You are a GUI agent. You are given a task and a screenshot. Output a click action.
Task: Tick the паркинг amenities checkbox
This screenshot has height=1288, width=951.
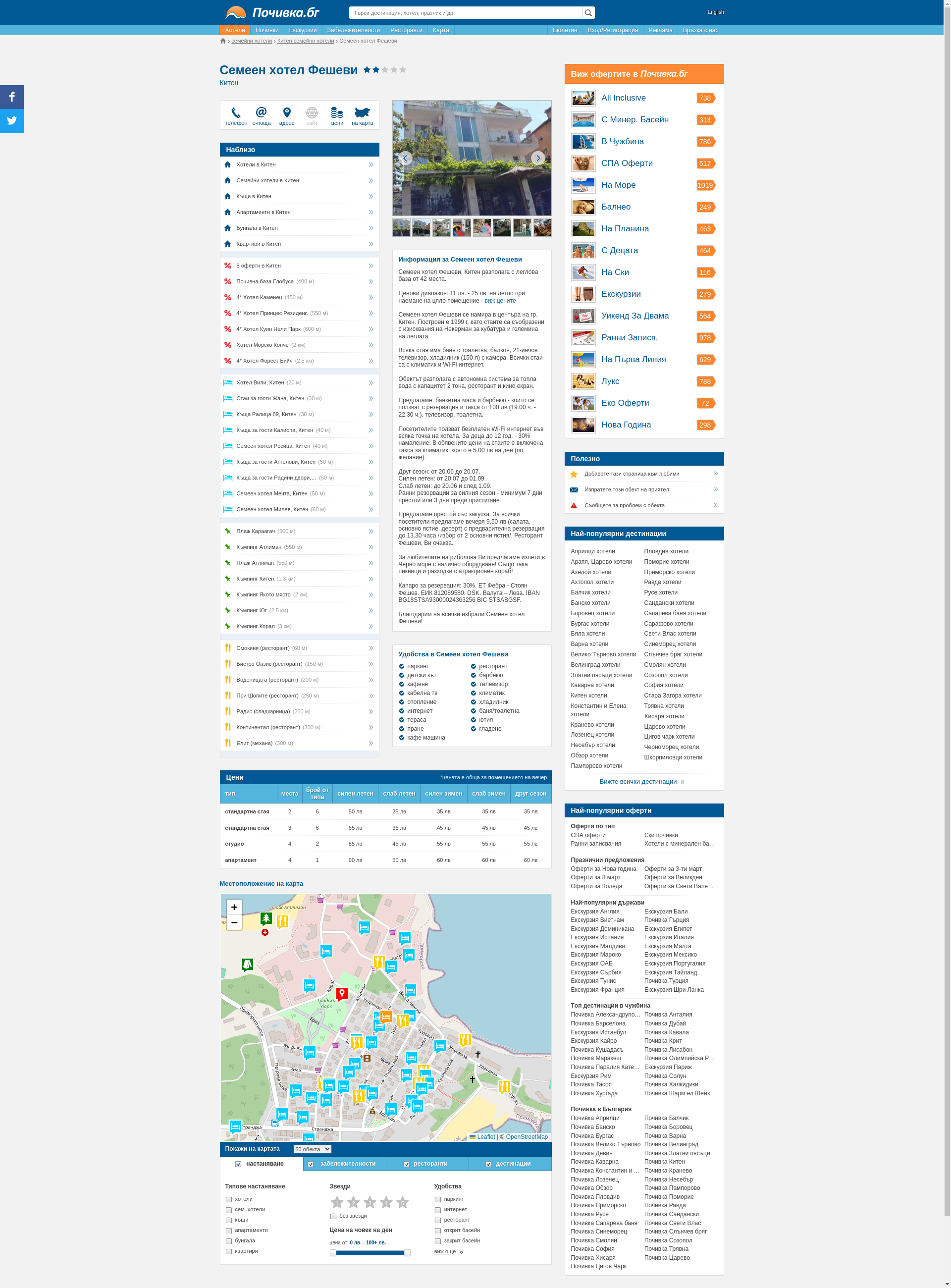coord(437,1199)
